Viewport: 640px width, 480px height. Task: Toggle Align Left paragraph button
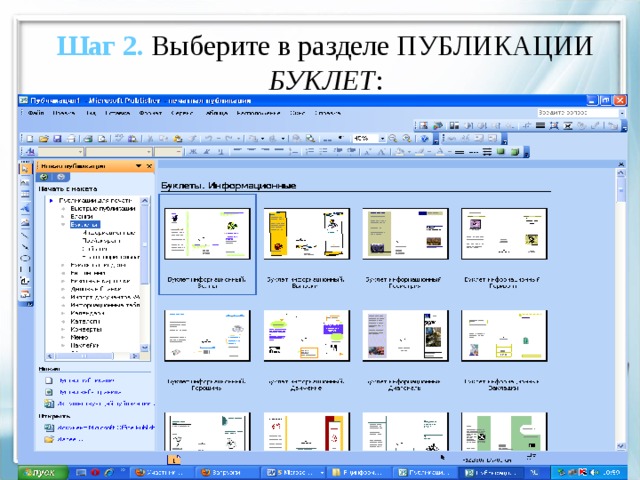tap(238, 151)
